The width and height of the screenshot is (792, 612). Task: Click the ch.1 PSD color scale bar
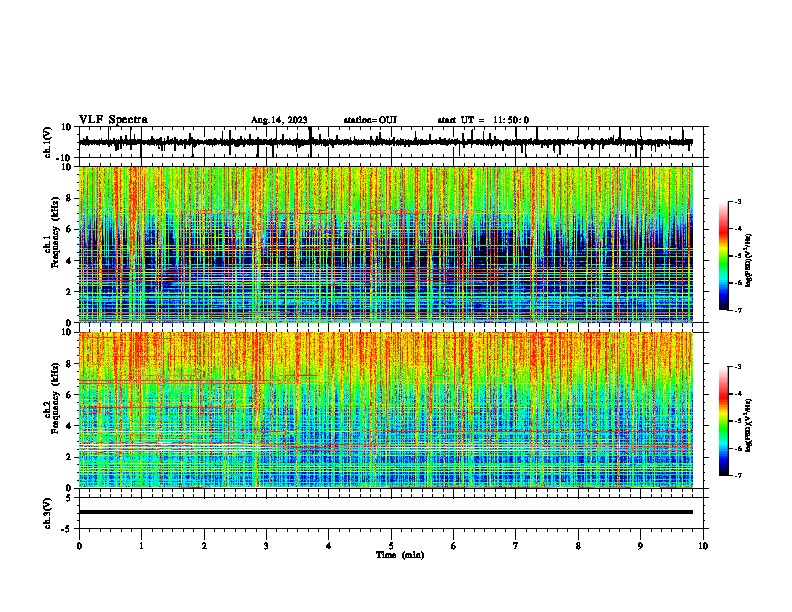point(724,256)
